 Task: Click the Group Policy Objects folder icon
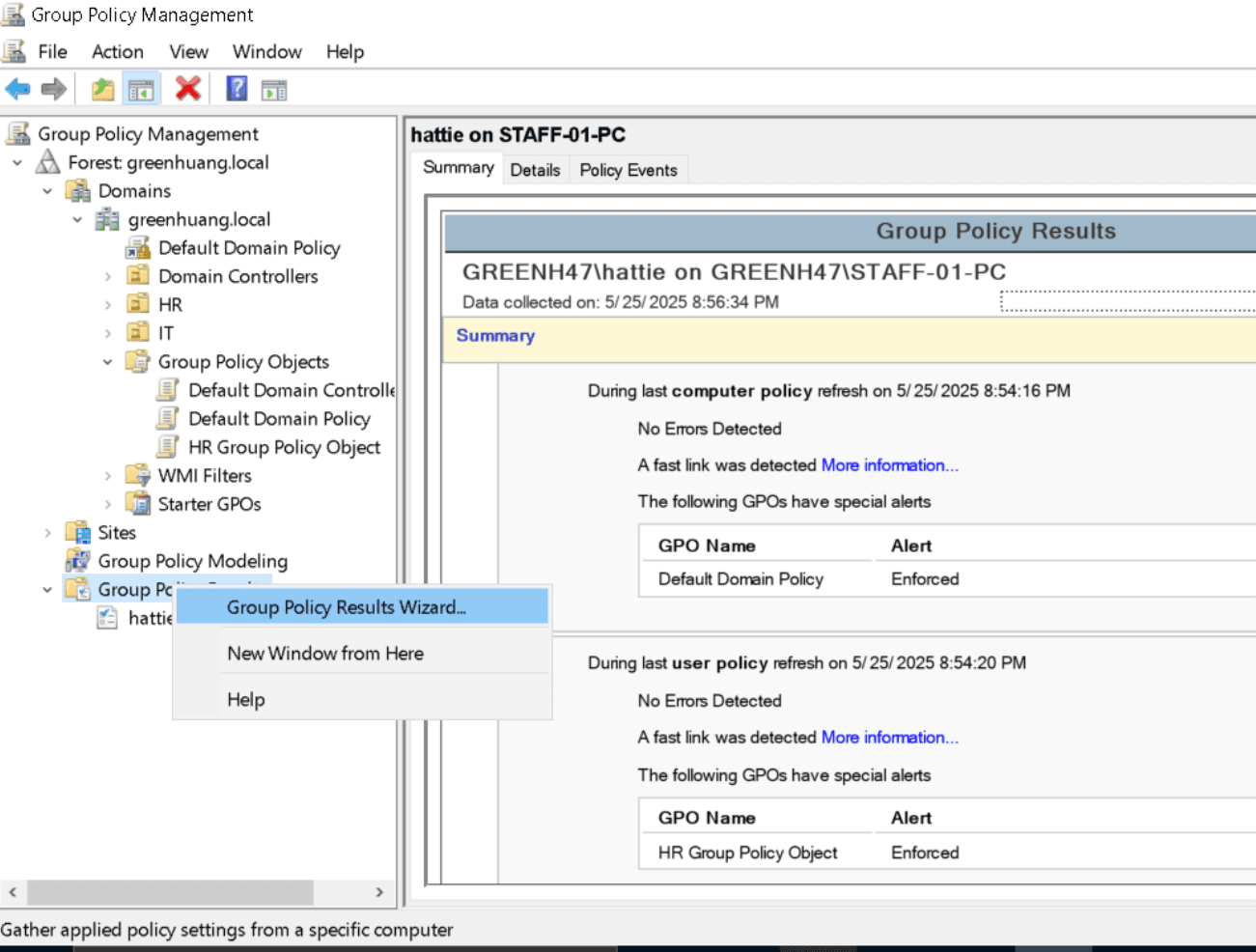(x=138, y=362)
